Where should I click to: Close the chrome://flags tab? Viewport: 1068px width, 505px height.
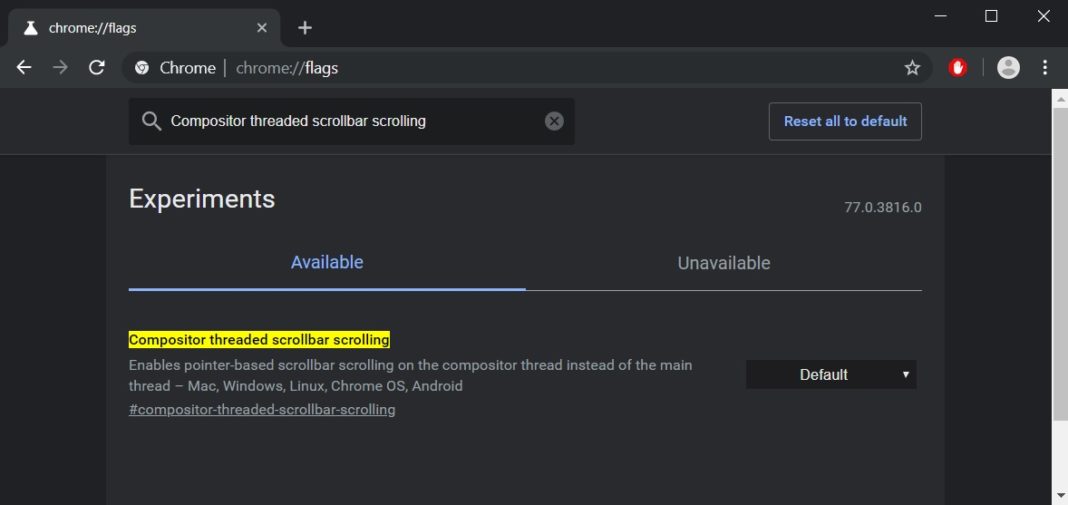(262, 28)
